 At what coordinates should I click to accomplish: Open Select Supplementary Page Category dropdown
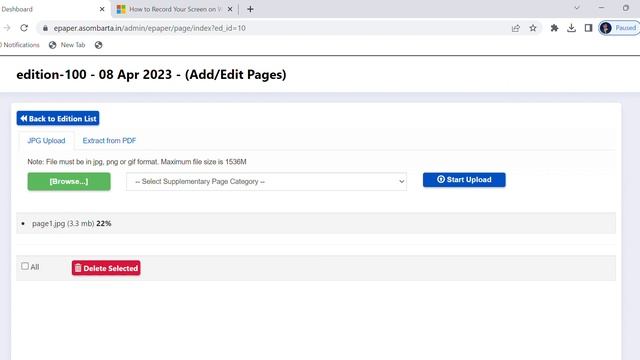point(266,181)
